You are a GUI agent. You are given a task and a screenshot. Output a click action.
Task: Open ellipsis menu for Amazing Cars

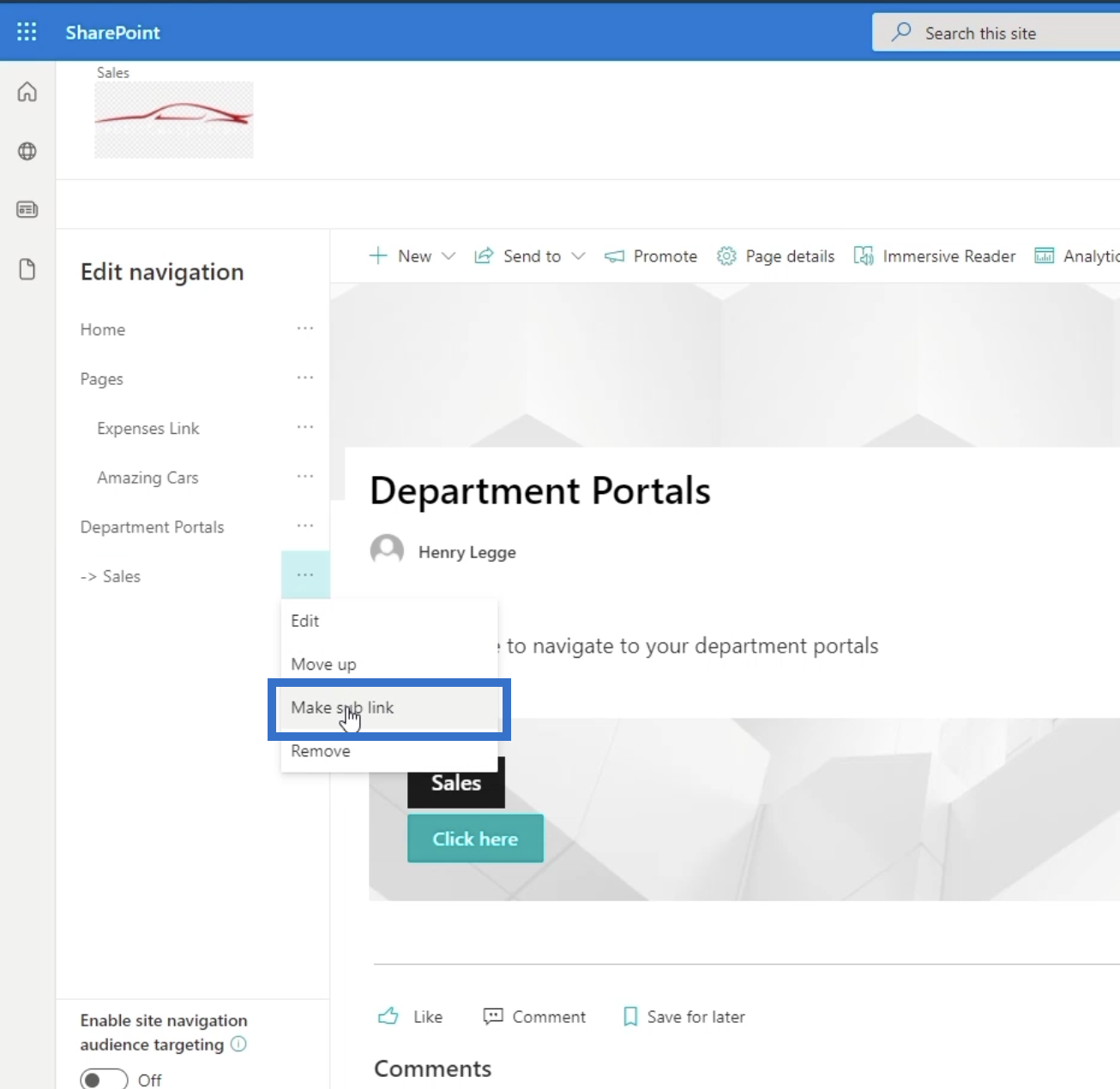click(305, 476)
